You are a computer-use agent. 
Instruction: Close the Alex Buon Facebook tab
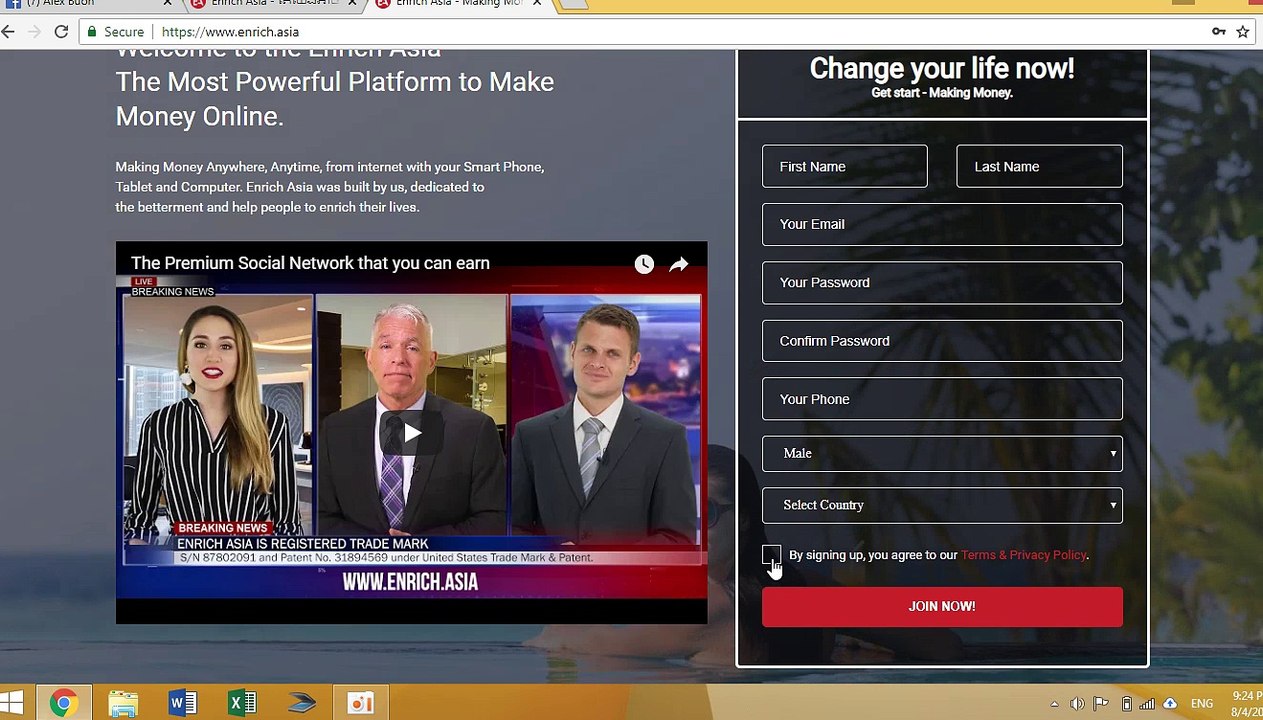(x=167, y=4)
